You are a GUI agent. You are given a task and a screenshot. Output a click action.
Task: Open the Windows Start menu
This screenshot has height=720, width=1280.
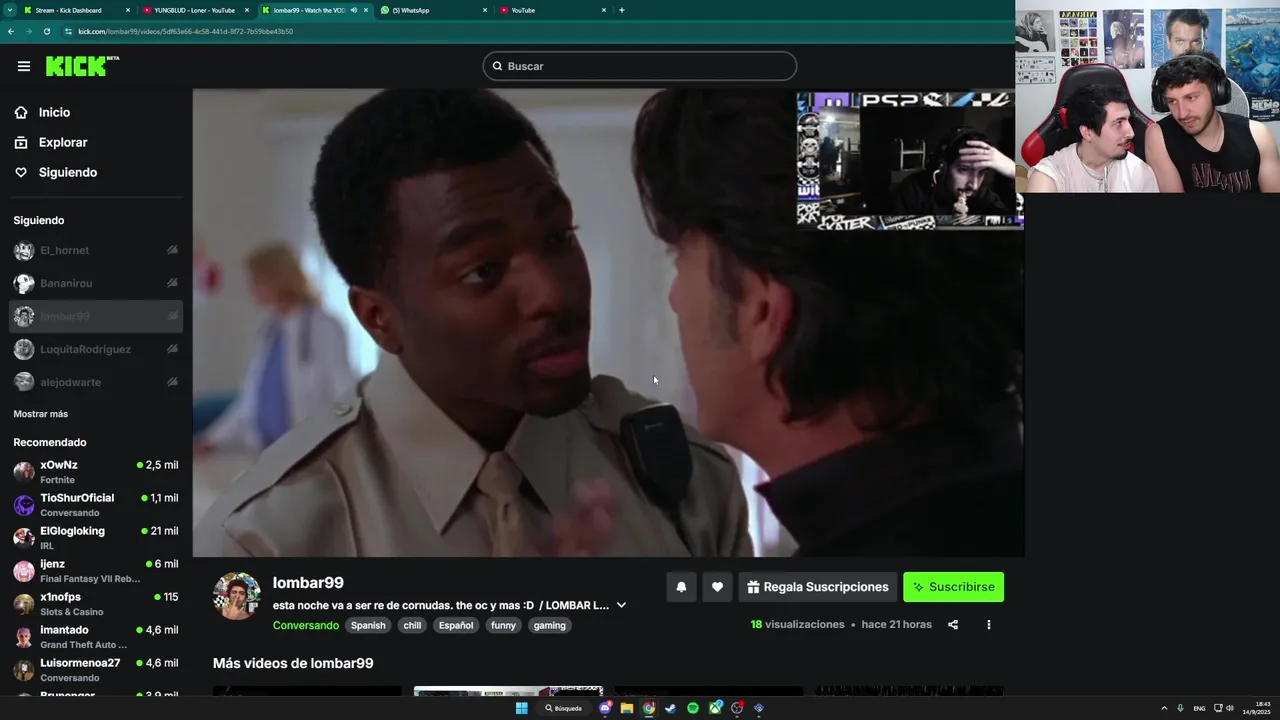pyautogui.click(x=521, y=708)
